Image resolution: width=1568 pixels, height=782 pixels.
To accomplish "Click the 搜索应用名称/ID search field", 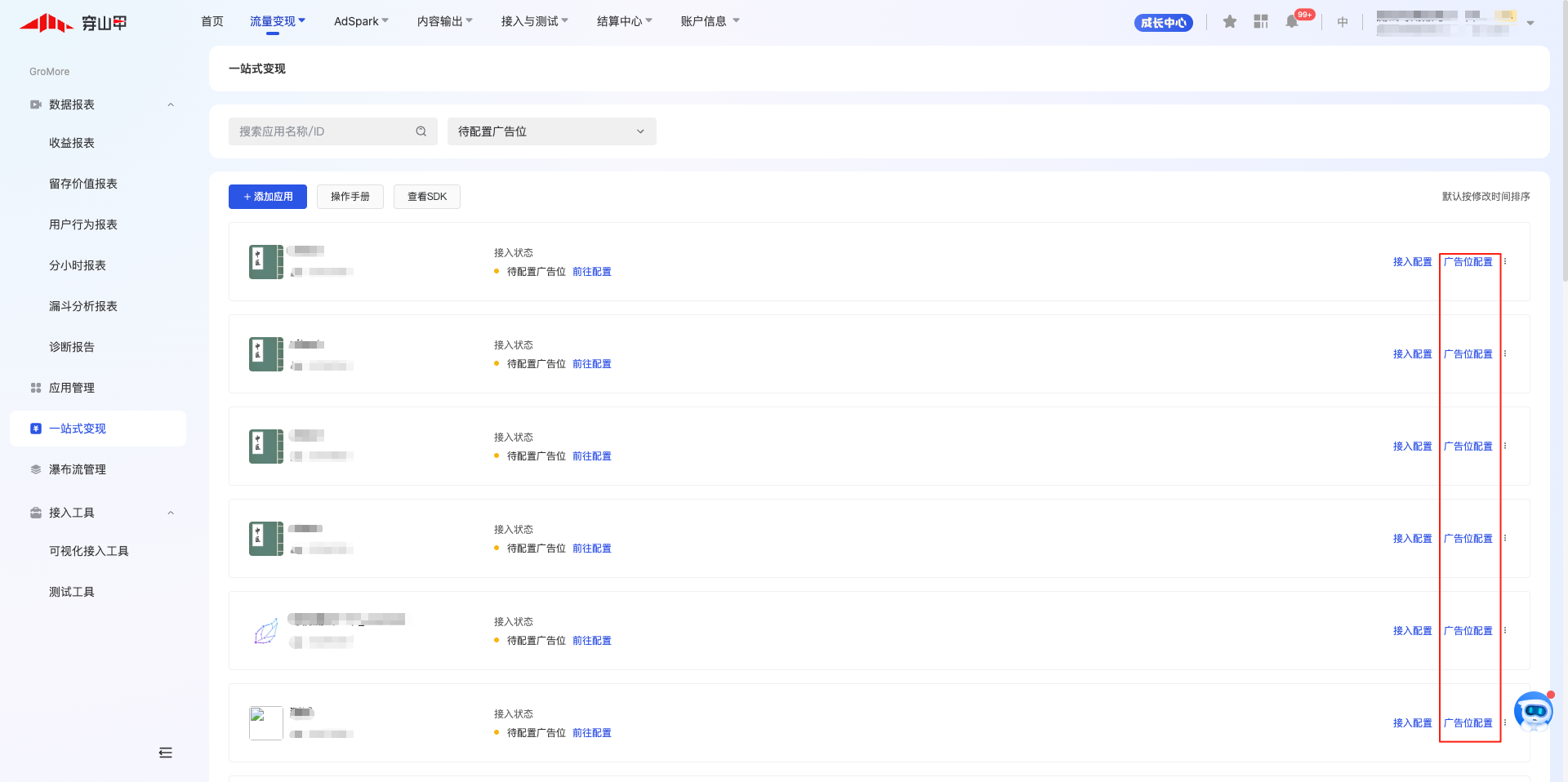I will pos(324,131).
